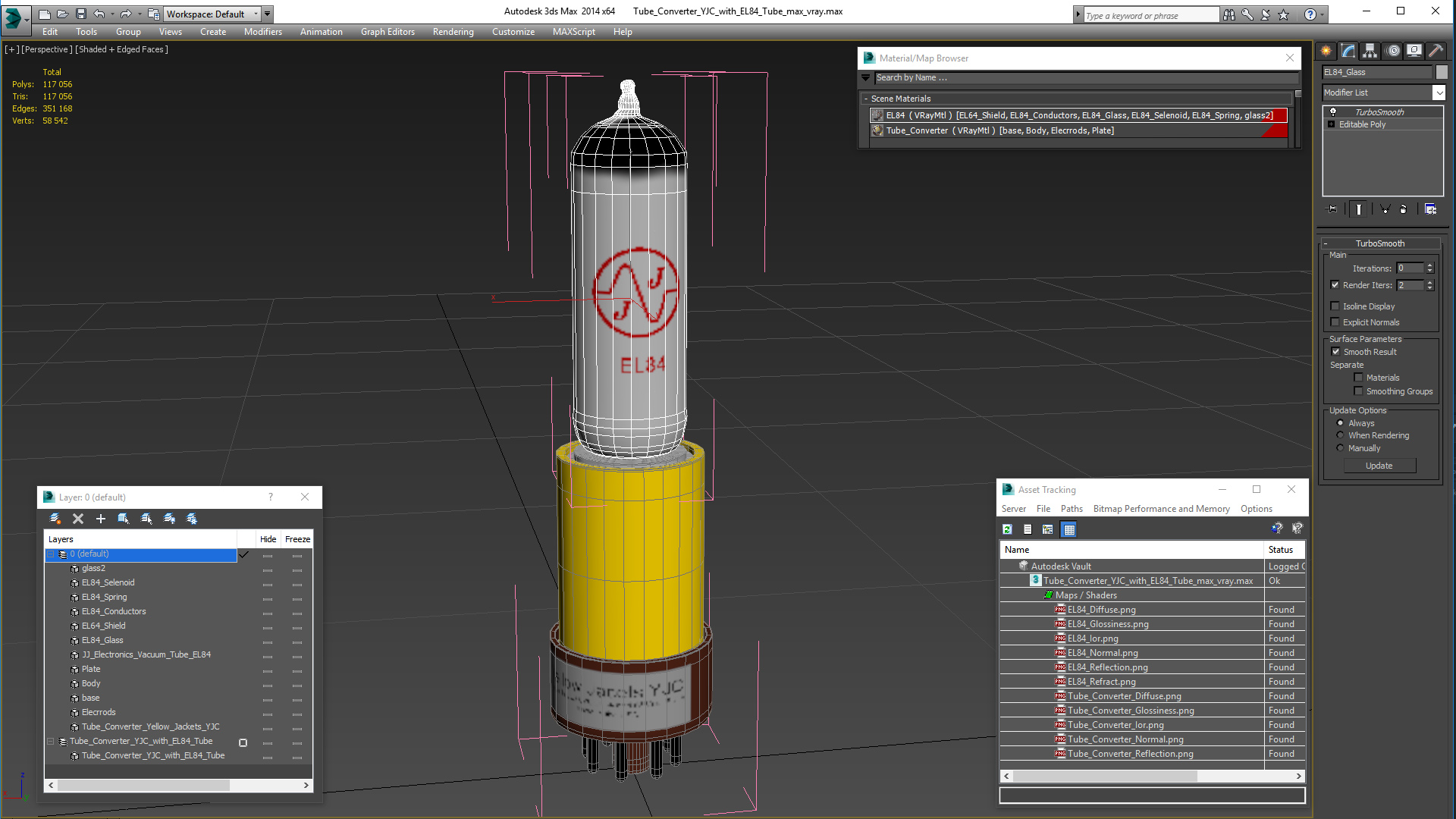Click Remove Modifier trash icon
Viewport: 1456px width, 819px height.
(1404, 209)
